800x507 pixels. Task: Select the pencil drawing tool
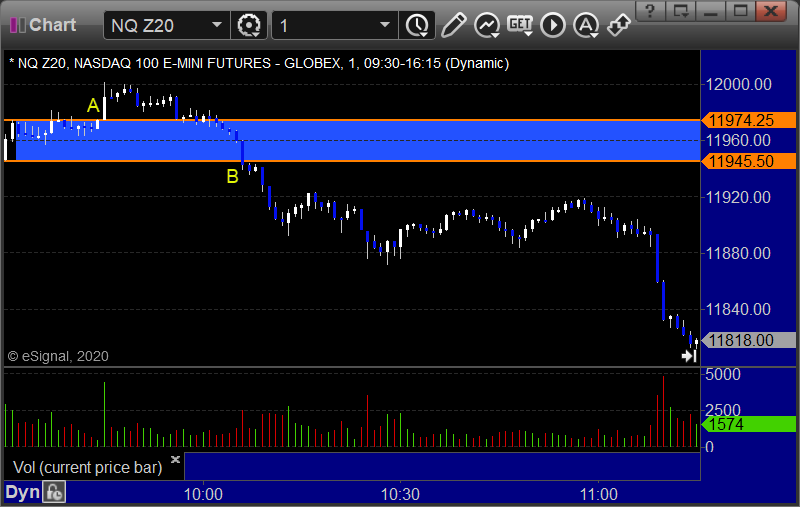453,25
